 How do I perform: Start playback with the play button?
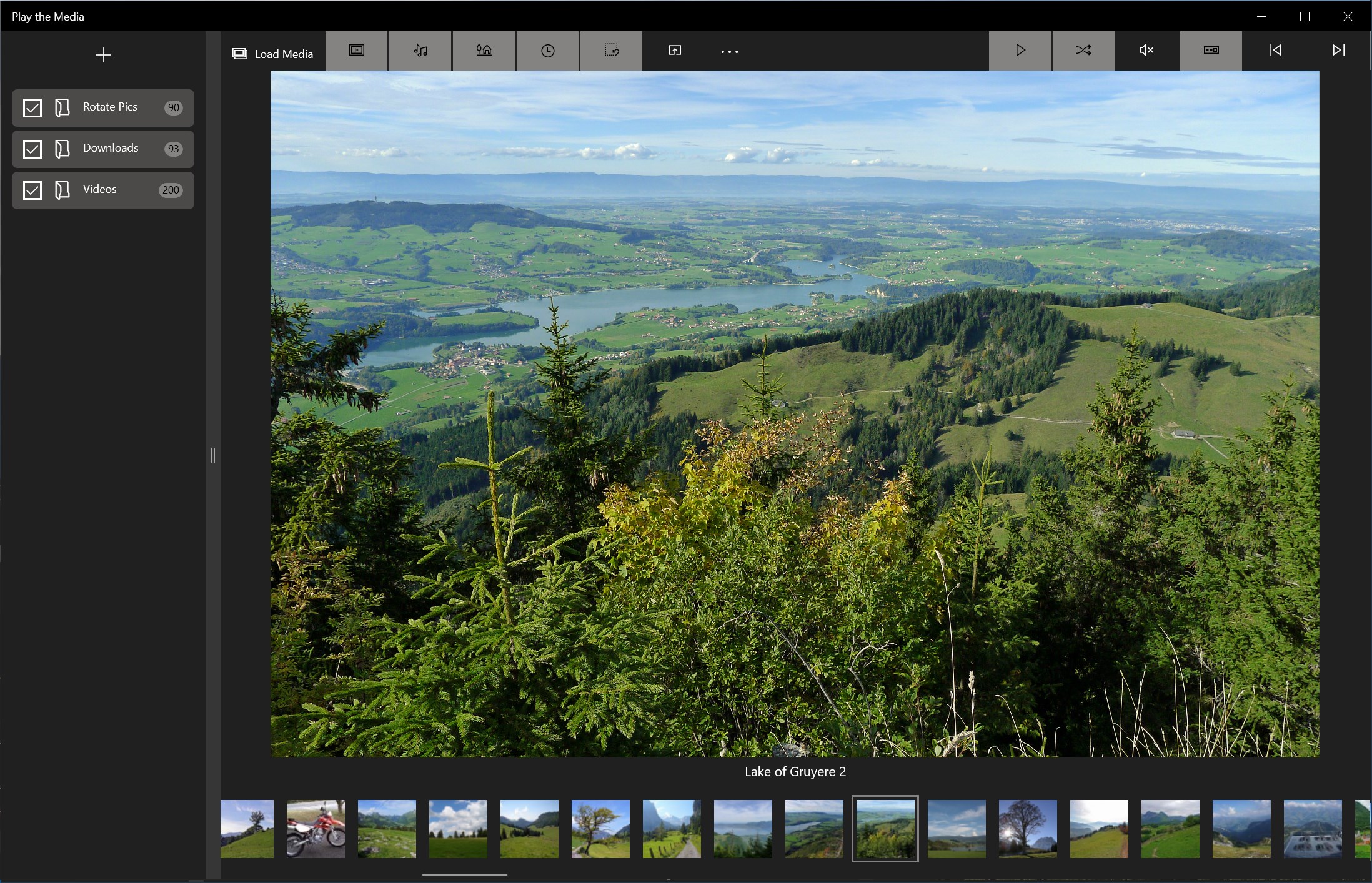pyautogui.click(x=1020, y=51)
